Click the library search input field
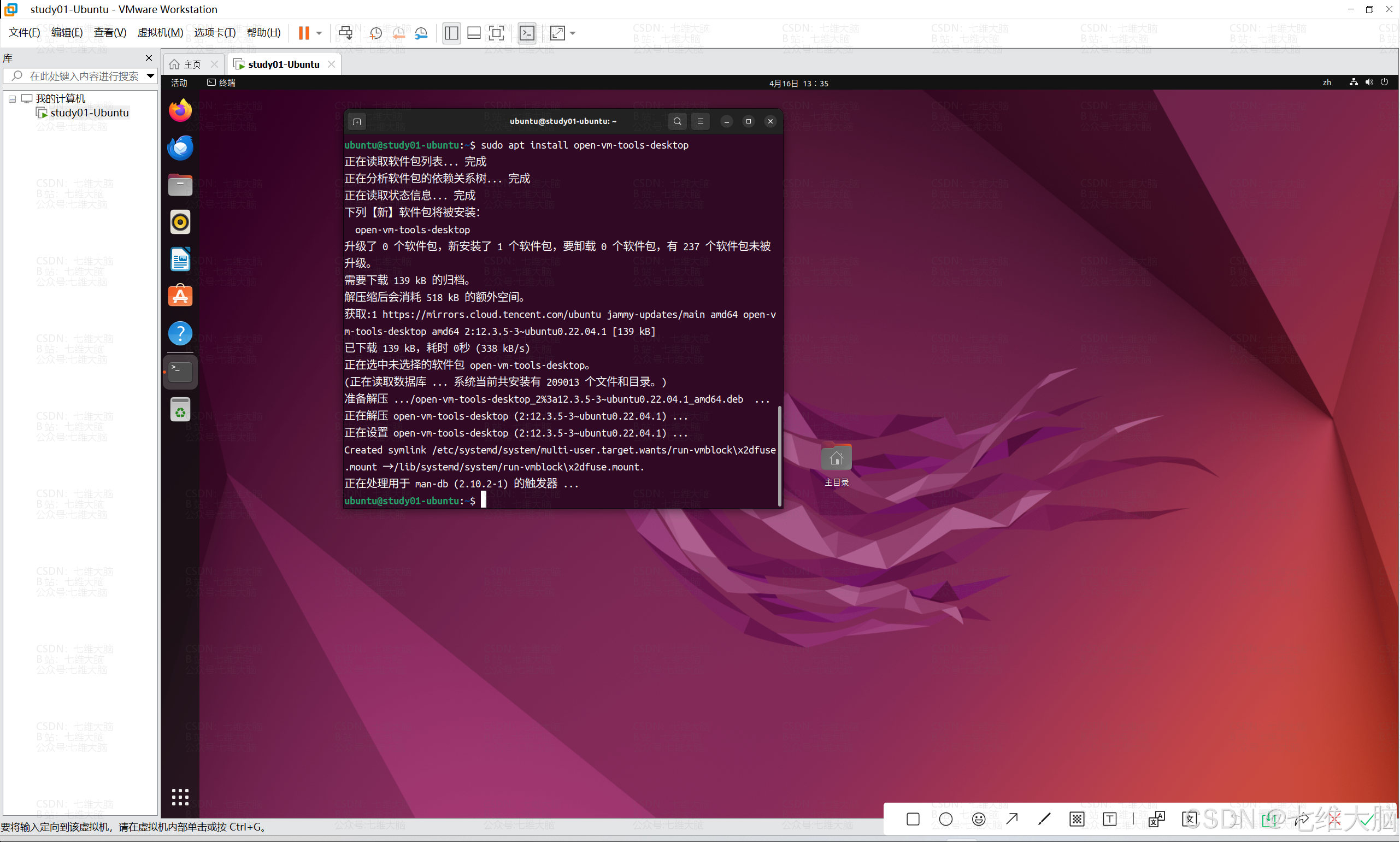The image size is (1400, 842). 84,76
